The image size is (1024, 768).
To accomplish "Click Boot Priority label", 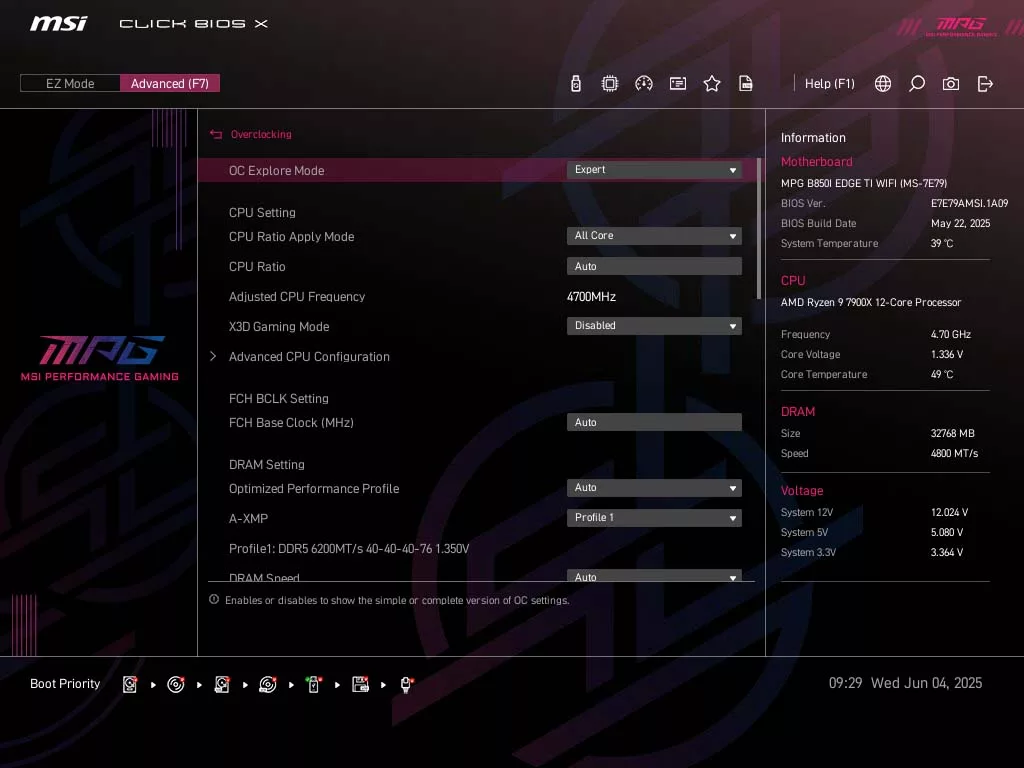I will tap(65, 684).
